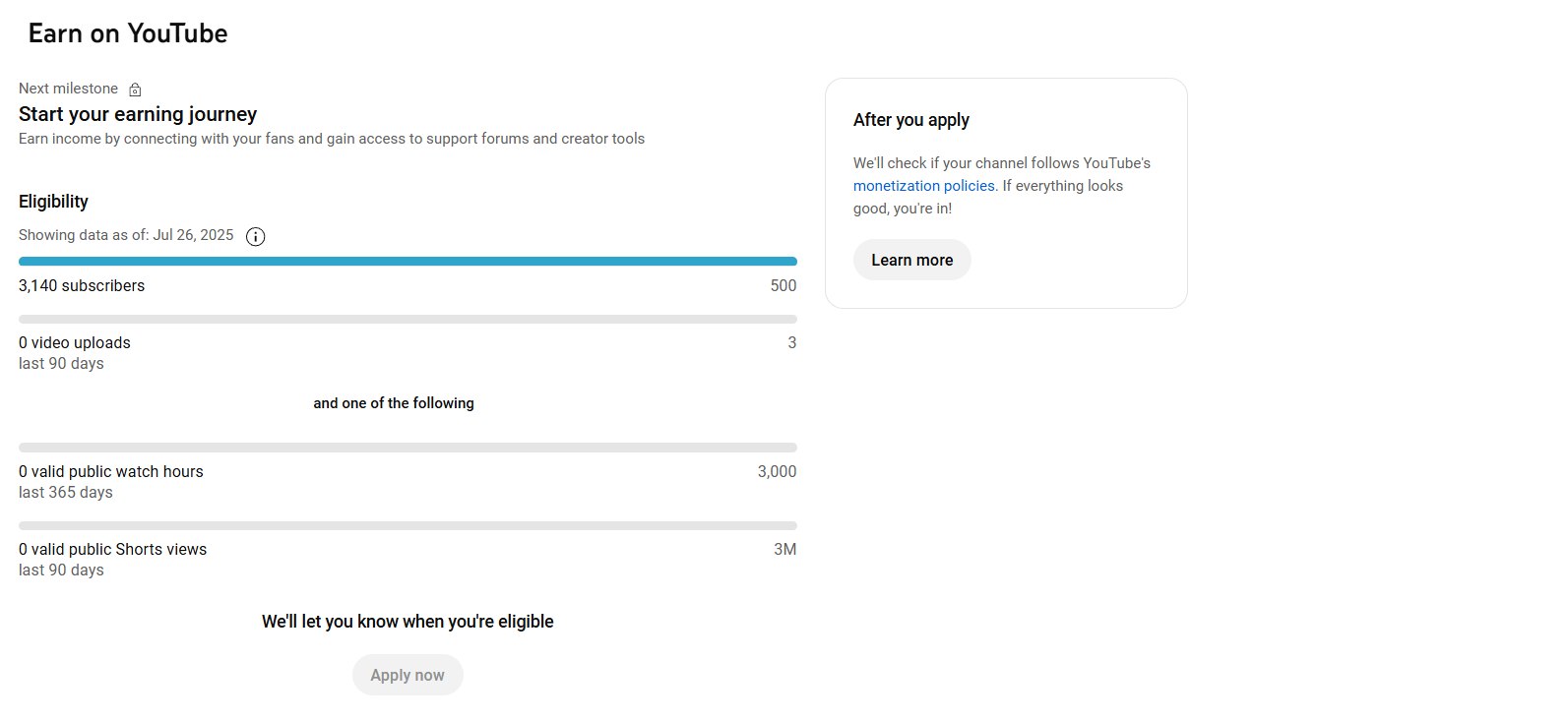Open the info icon next to data date
Image resolution: width=1568 pixels, height=721 pixels.
click(255, 236)
